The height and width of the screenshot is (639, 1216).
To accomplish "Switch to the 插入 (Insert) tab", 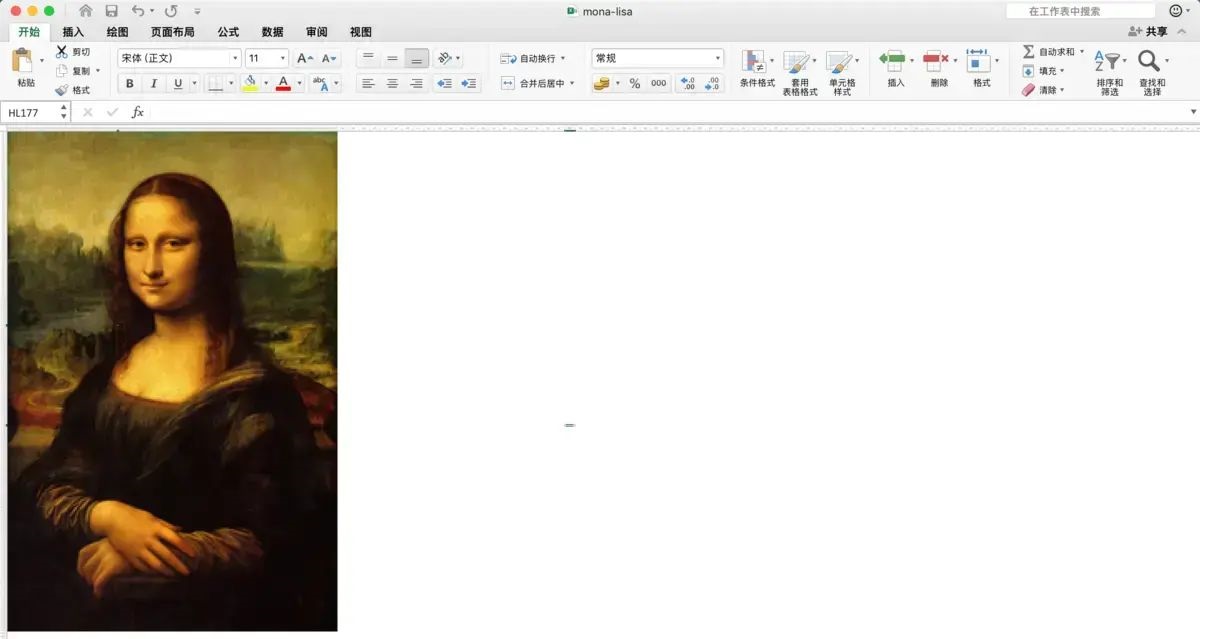I will pos(73,32).
